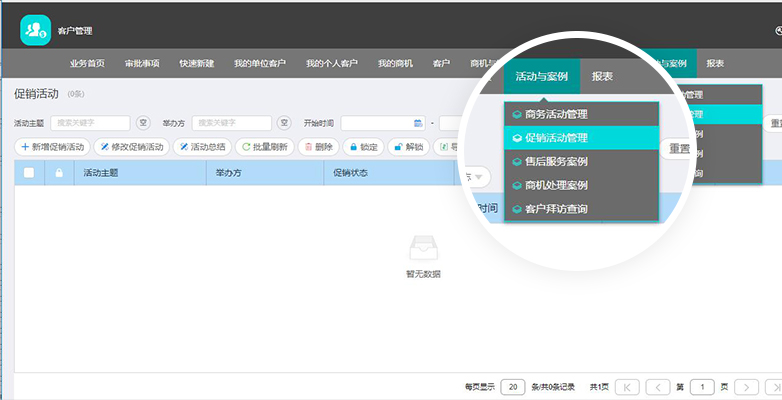Viewport: 782px width, 400px height.
Task: Open the 活动与案例 menu in magnified view
Action: (x=542, y=76)
